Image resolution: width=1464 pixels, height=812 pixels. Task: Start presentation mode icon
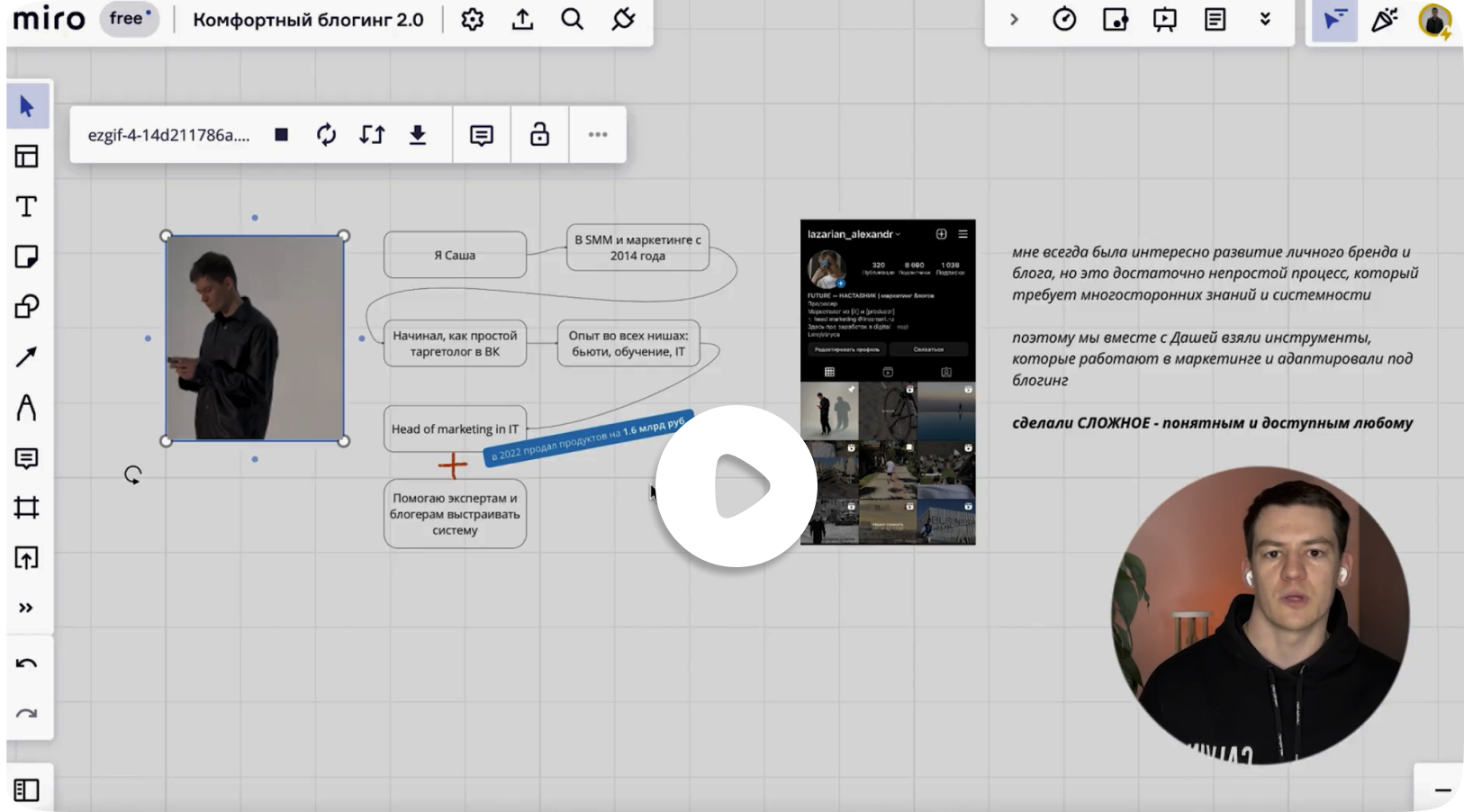pos(1165,20)
